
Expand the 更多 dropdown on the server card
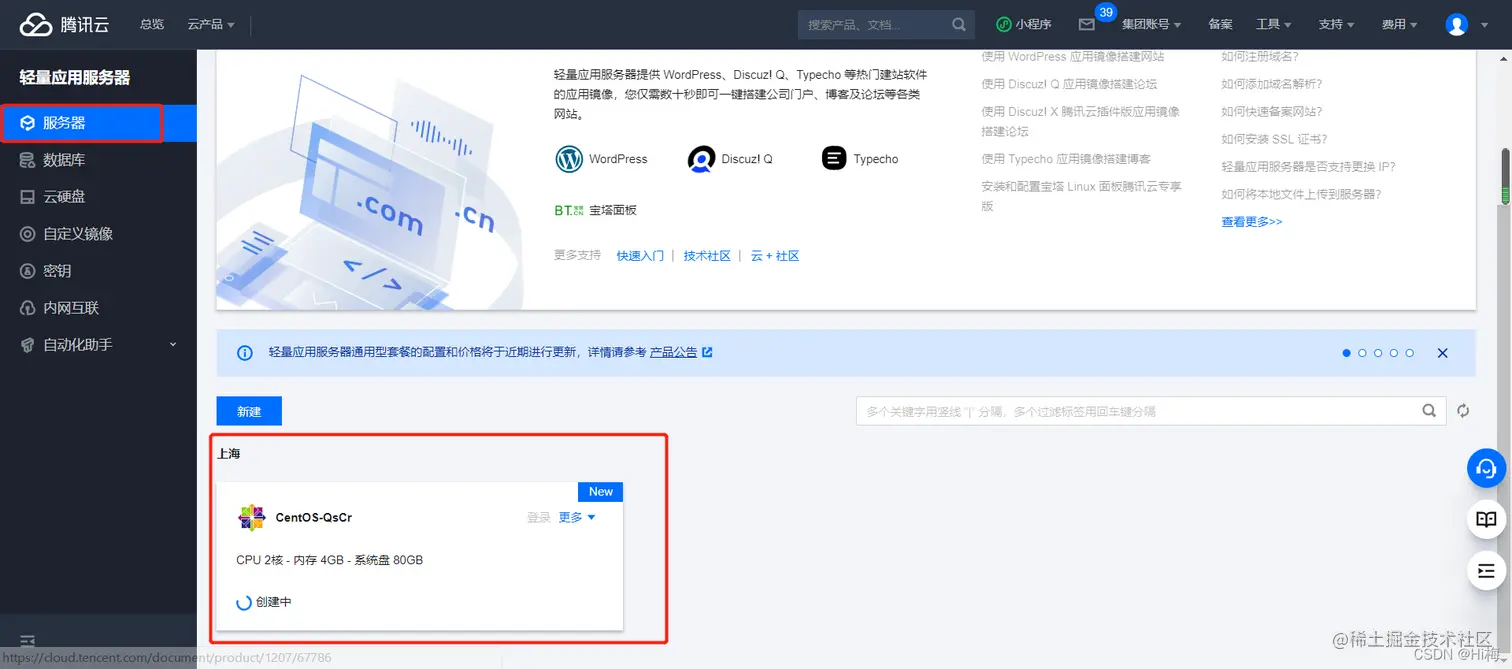575,517
